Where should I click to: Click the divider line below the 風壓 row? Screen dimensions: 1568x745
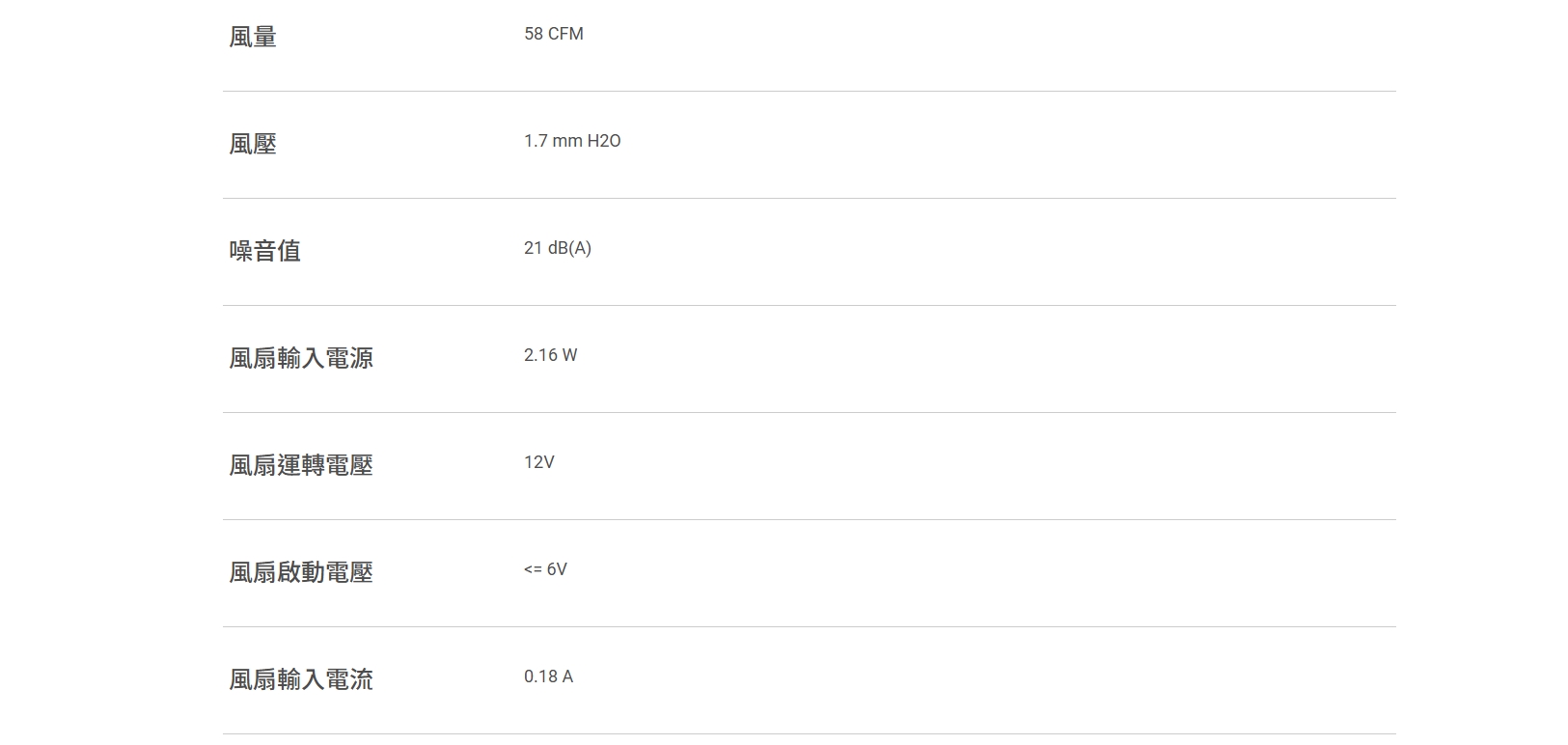pyautogui.click(x=809, y=199)
